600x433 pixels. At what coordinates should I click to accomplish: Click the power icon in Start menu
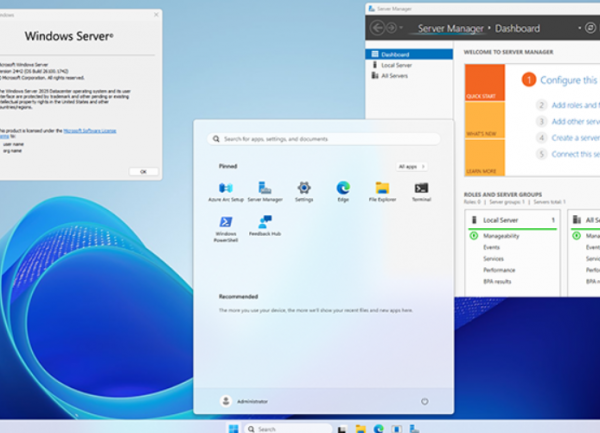(x=424, y=401)
